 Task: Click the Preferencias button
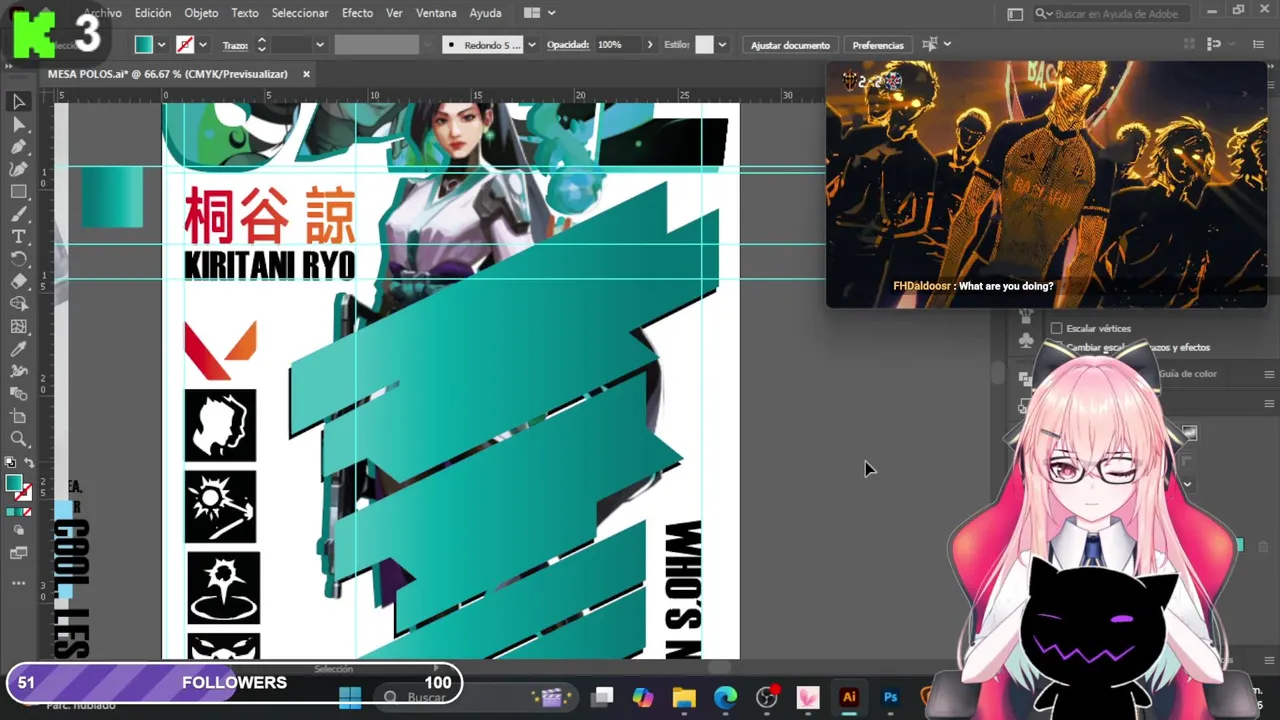coord(878,45)
